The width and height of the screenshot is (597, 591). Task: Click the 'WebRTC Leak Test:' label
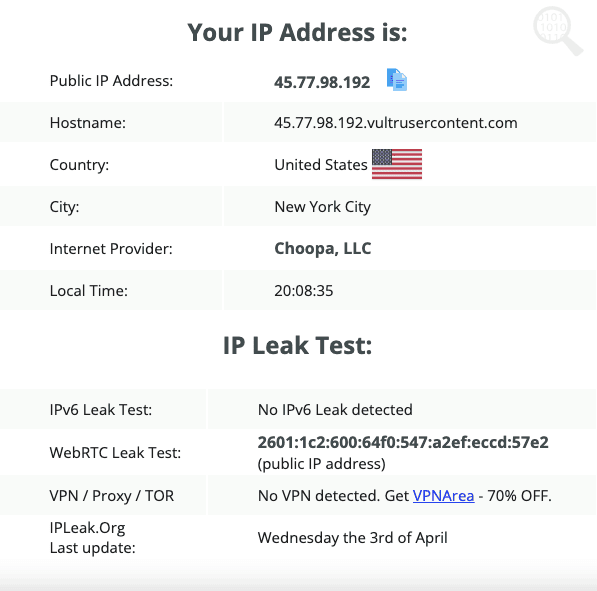coord(115,453)
